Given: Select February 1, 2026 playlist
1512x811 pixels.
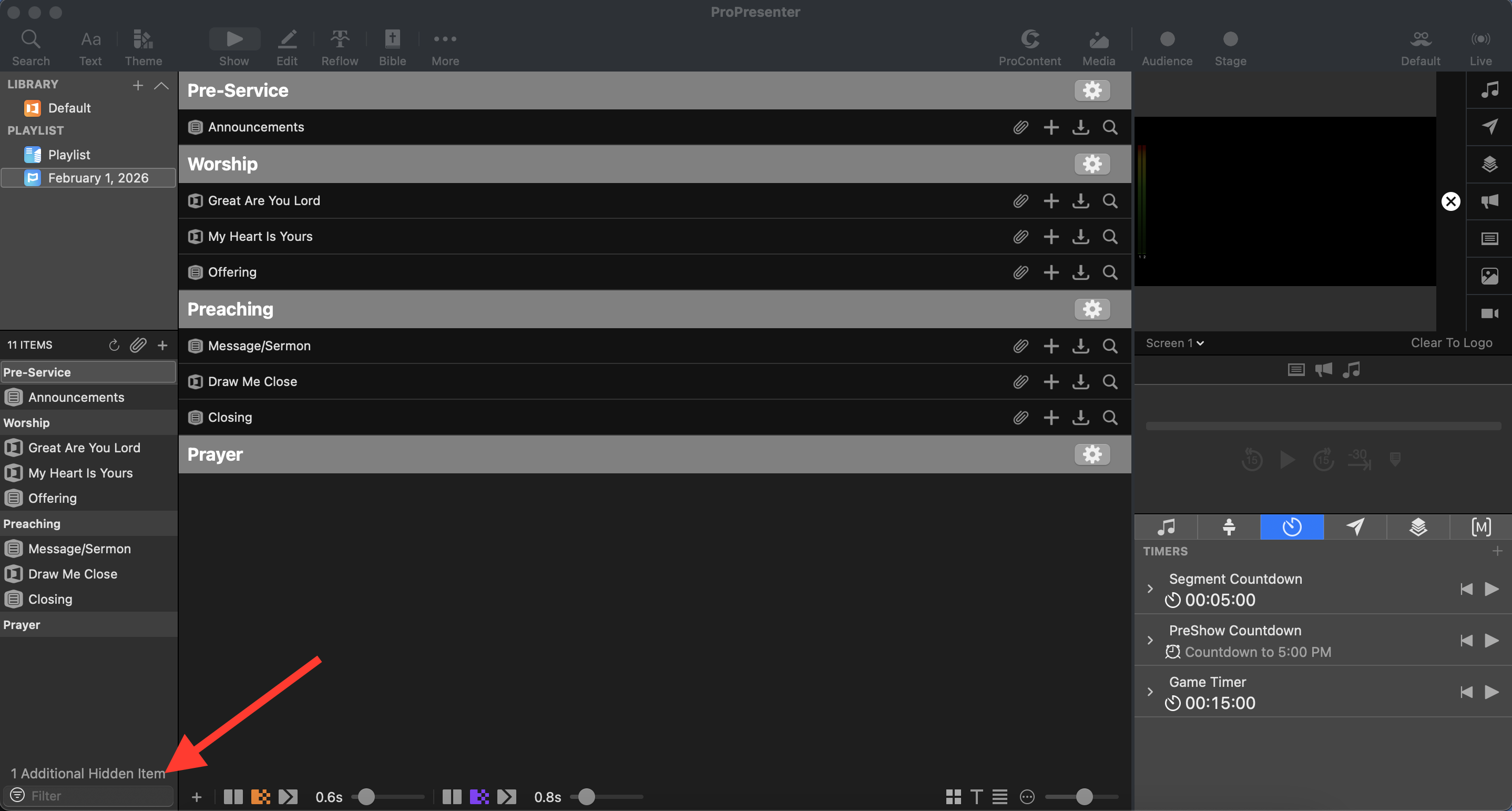Looking at the screenshot, I should tap(89, 178).
